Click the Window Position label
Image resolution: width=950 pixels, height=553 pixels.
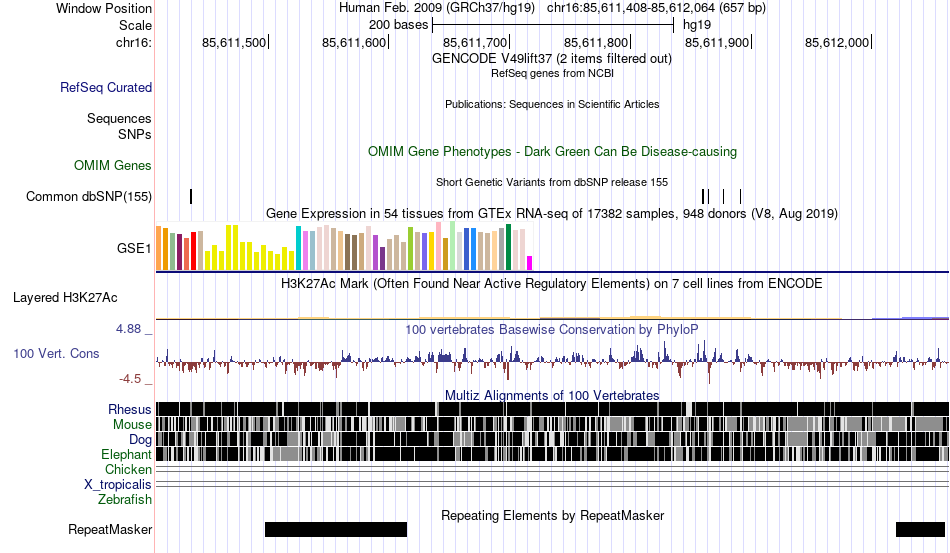[104, 8]
